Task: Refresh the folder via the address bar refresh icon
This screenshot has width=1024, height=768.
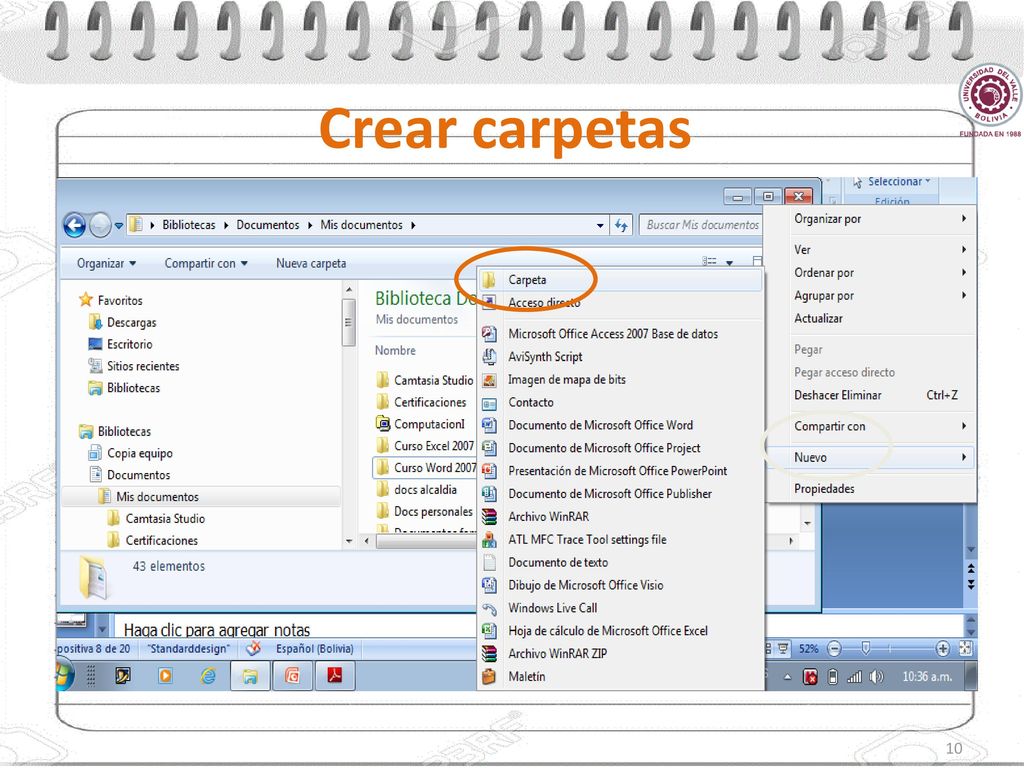Action: pyautogui.click(x=620, y=225)
